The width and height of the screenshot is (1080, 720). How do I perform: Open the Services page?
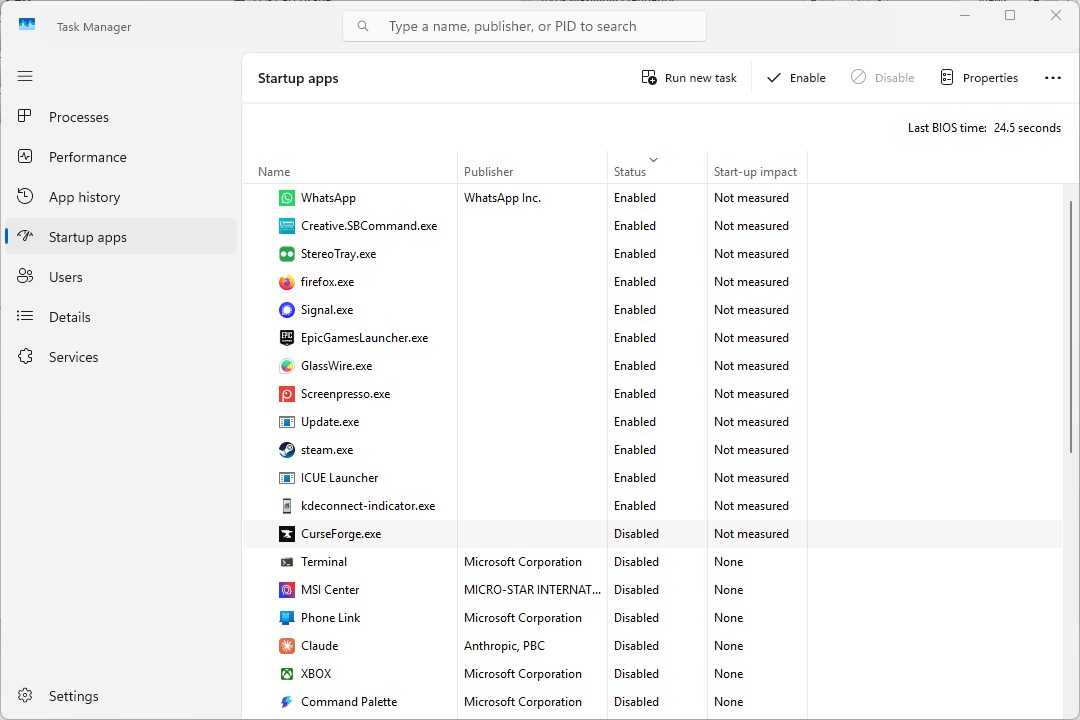121,357
